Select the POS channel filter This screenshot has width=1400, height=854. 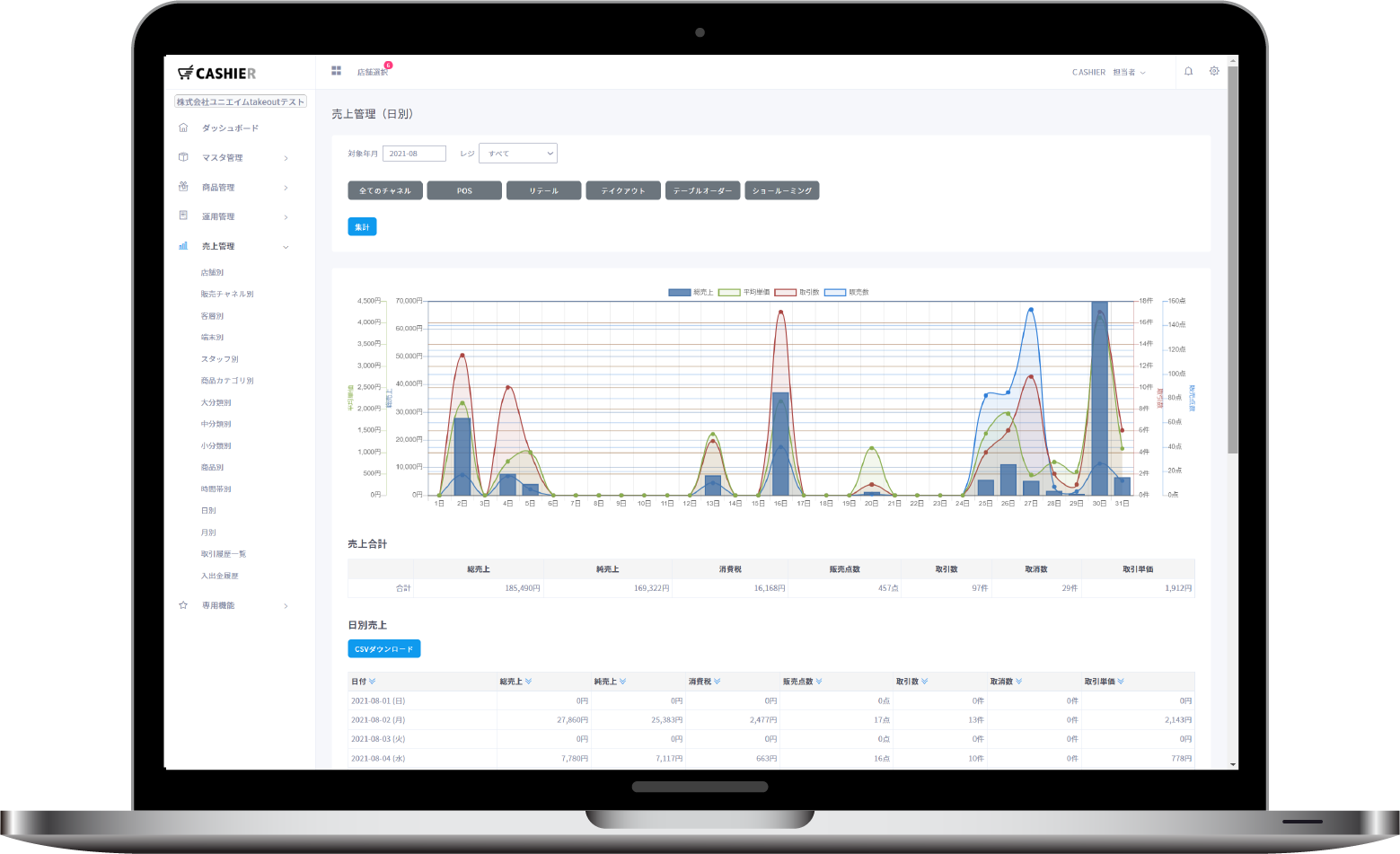pyautogui.click(x=464, y=190)
